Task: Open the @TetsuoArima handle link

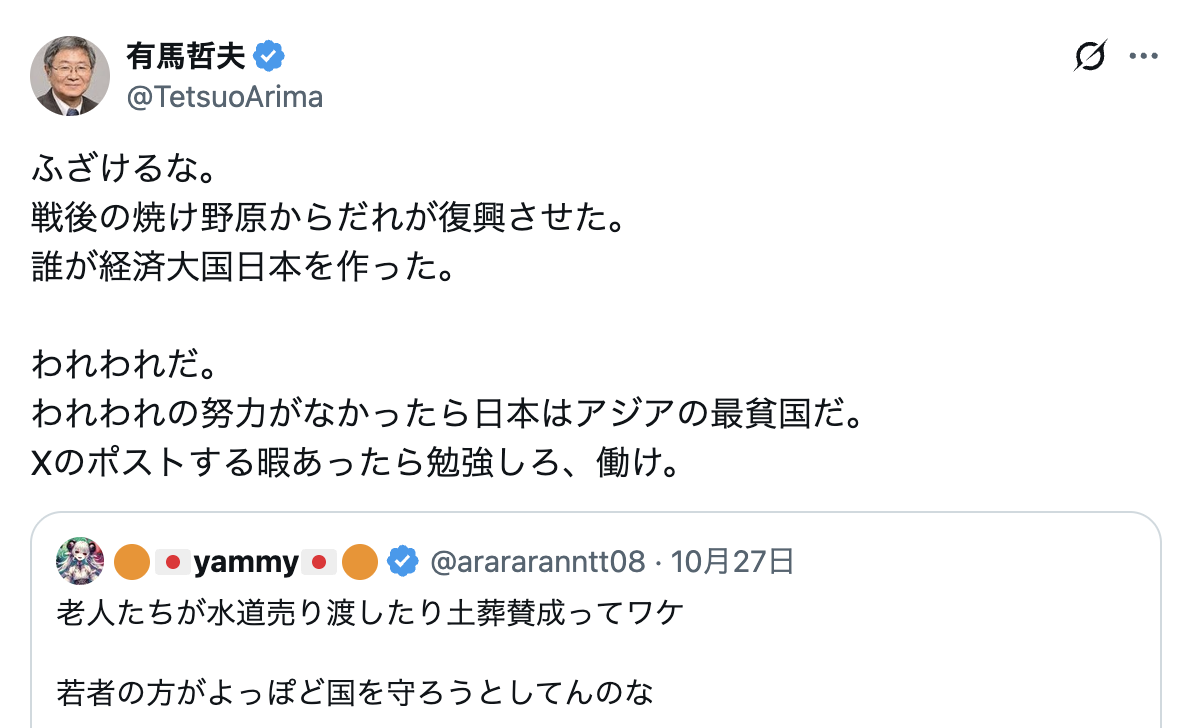Action: [224, 96]
